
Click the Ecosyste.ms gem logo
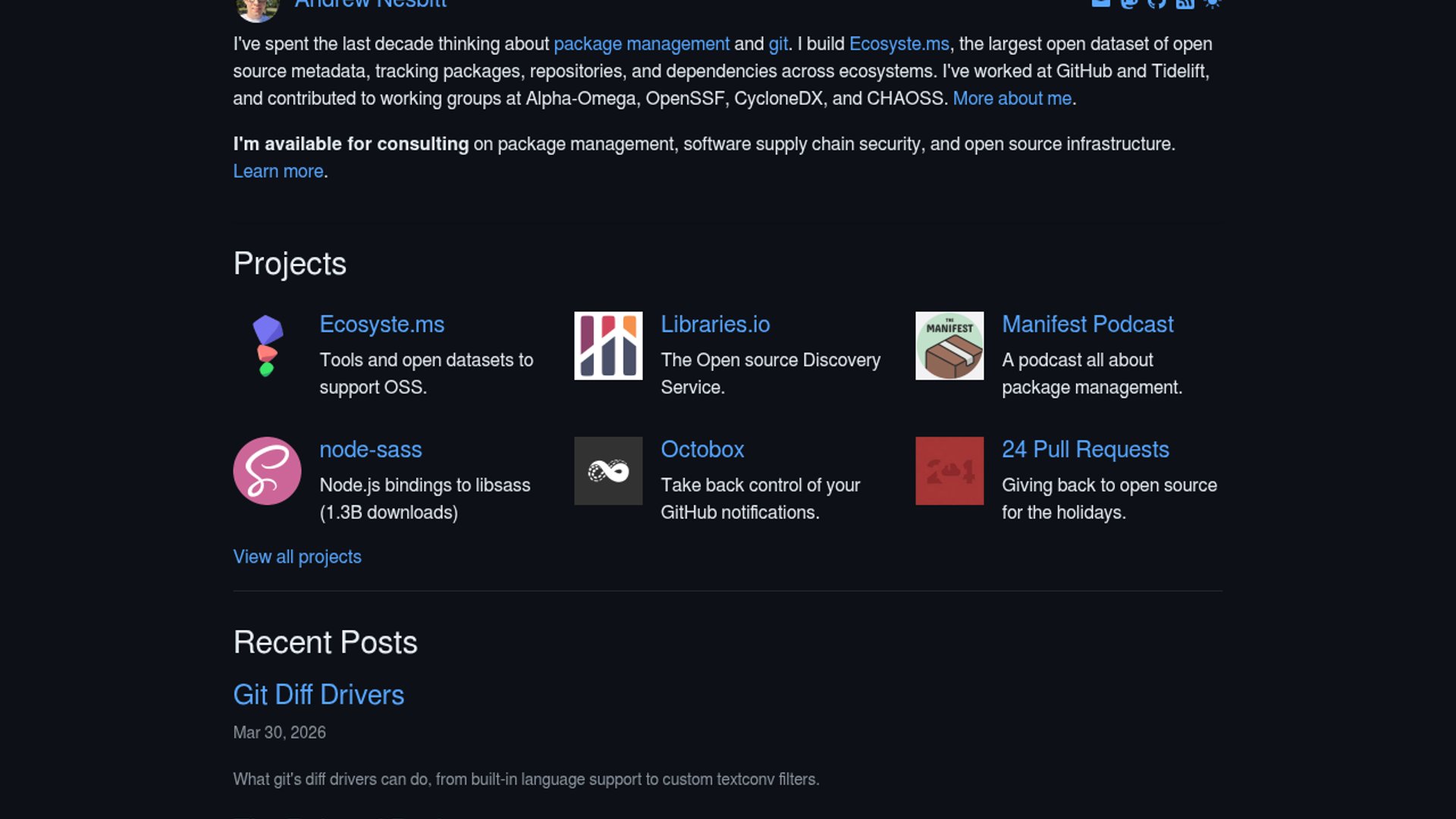coord(267,346)
